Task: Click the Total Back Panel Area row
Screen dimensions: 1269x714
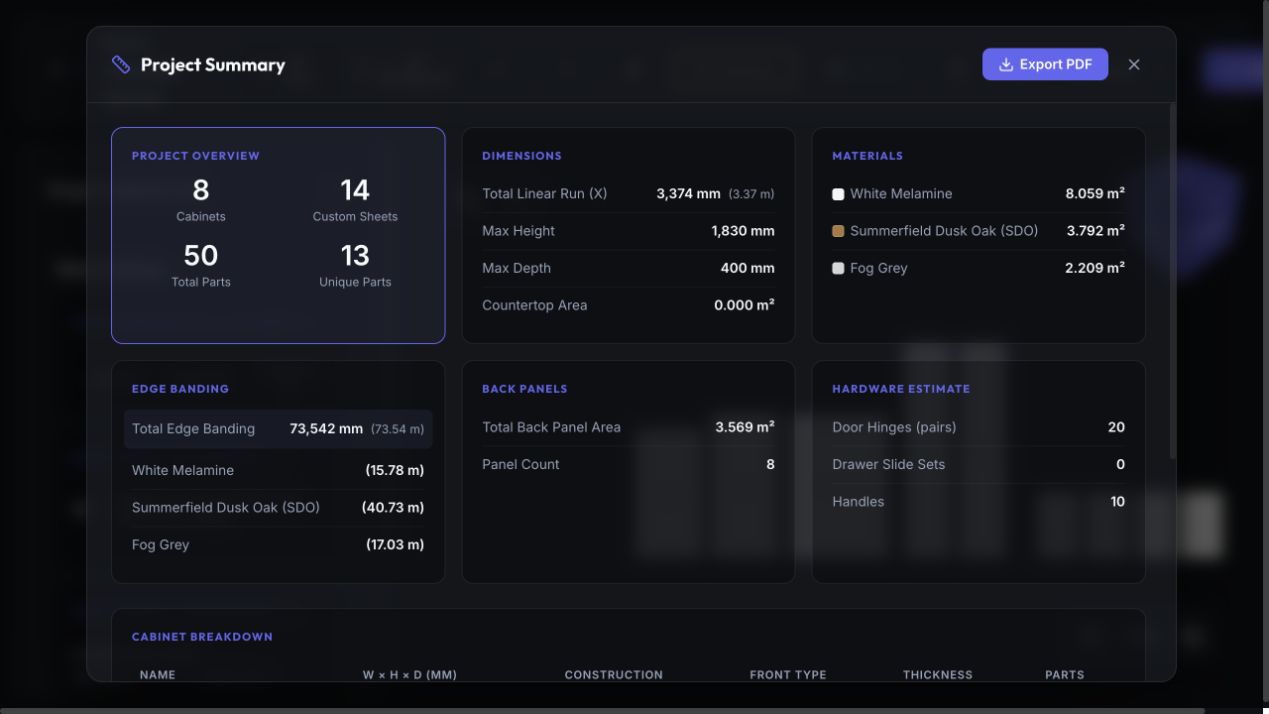Action: (x=628, y=427)
